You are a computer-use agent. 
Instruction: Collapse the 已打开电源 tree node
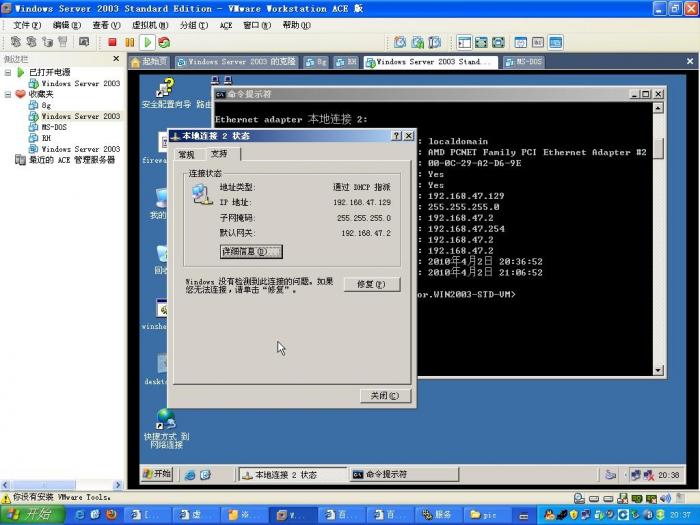tap(8, 72)
